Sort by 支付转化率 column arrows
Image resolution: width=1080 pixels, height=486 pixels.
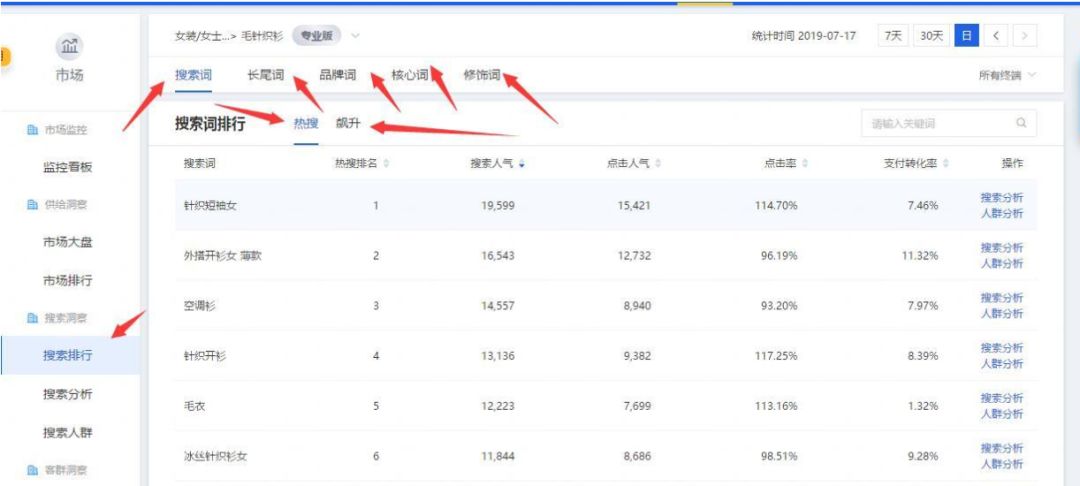(x=946, y=164)
